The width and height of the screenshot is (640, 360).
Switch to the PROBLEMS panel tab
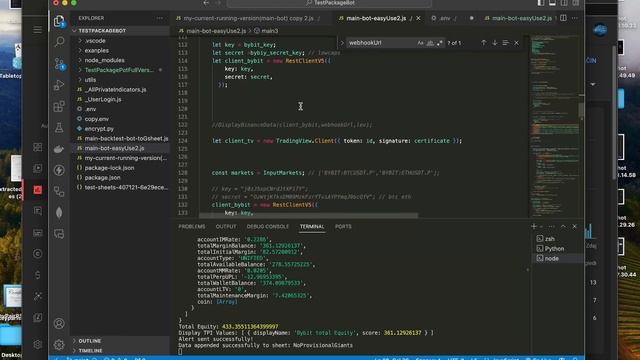pyautogui.click(x=192, y=226)
